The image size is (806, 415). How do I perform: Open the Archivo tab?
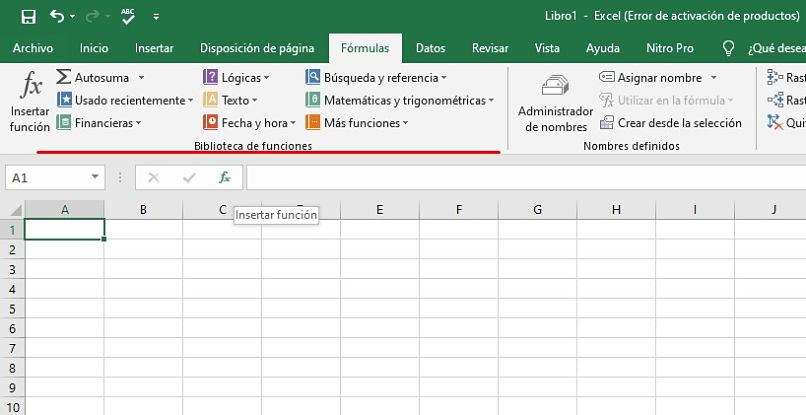(33, 48)
